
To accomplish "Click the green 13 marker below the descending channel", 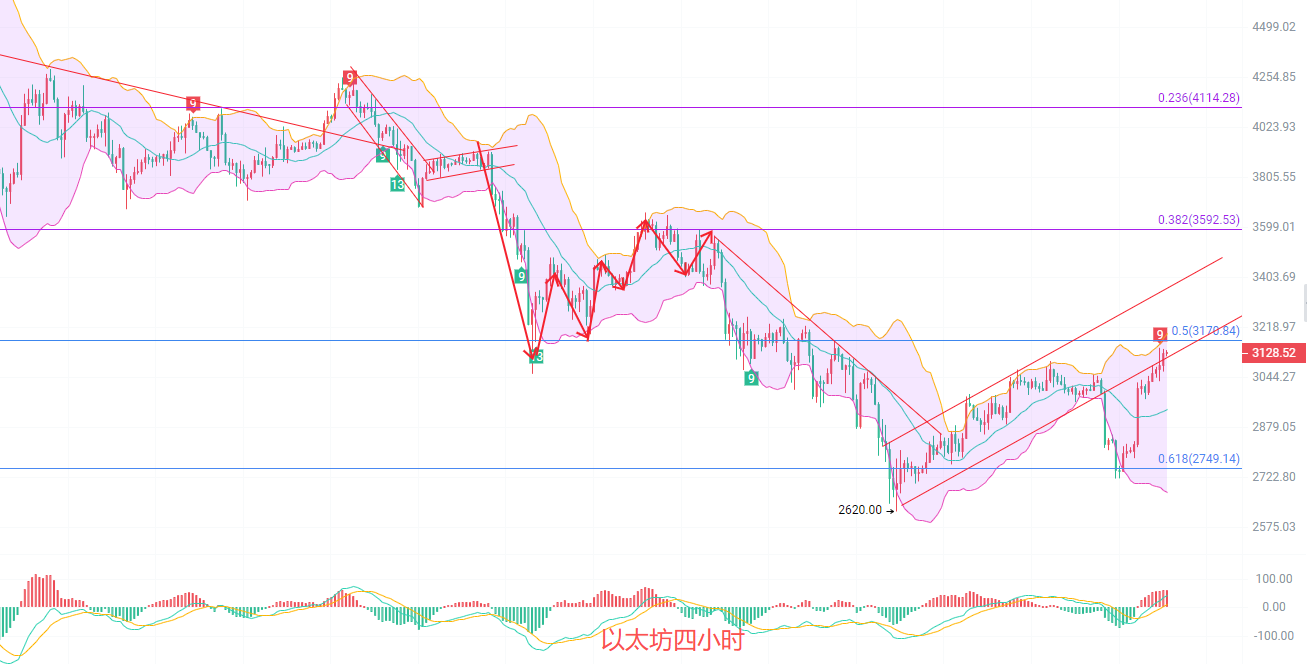I will click(x=397, y=185).
